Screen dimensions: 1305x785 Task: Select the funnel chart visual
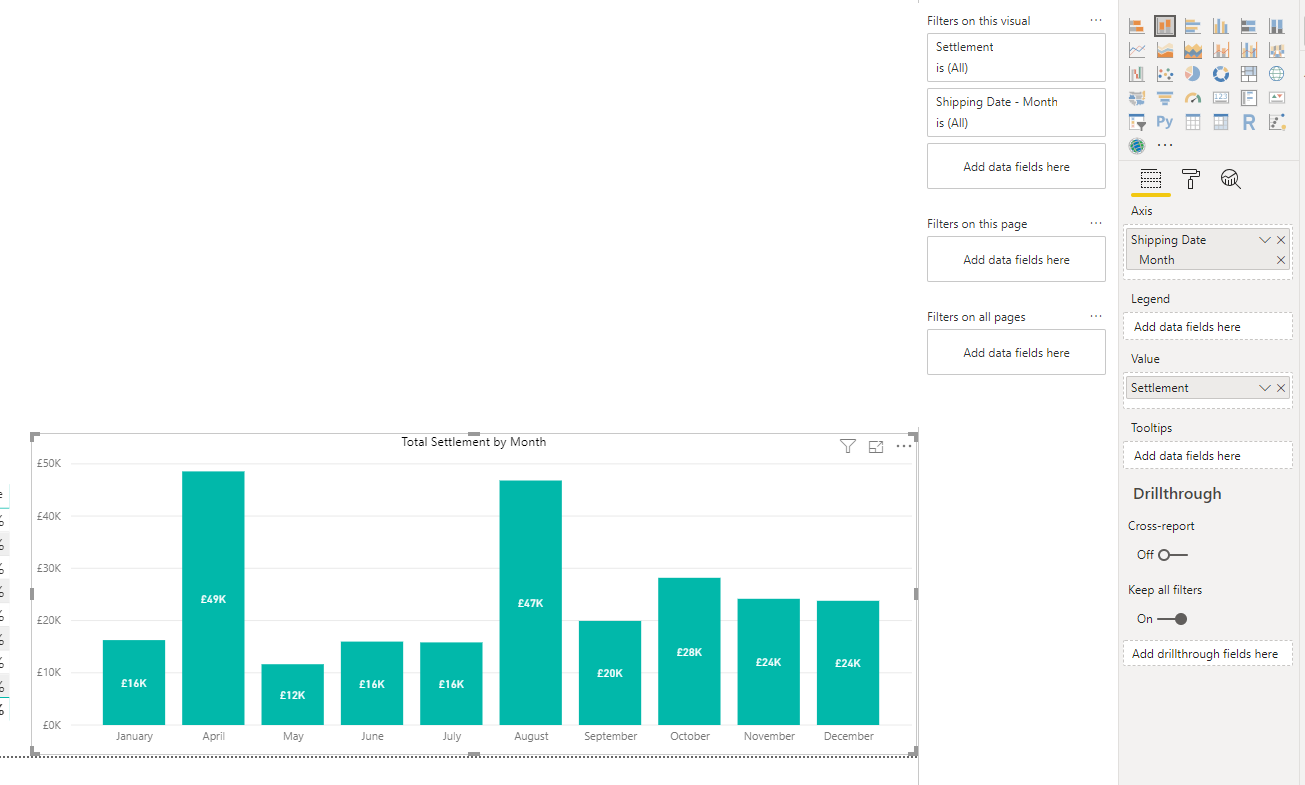(1165, 98)
